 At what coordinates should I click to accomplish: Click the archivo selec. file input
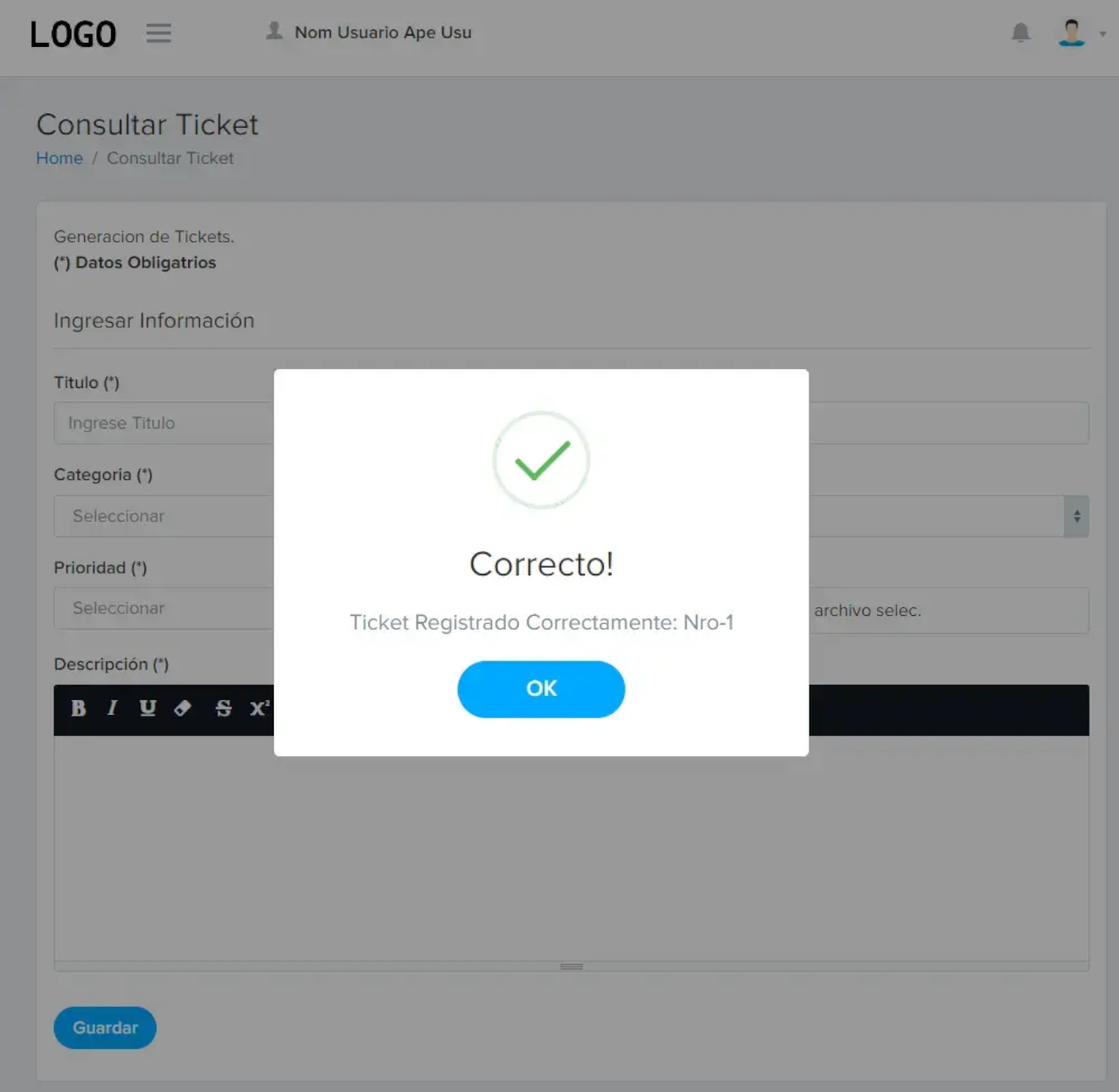pos(948,610)
